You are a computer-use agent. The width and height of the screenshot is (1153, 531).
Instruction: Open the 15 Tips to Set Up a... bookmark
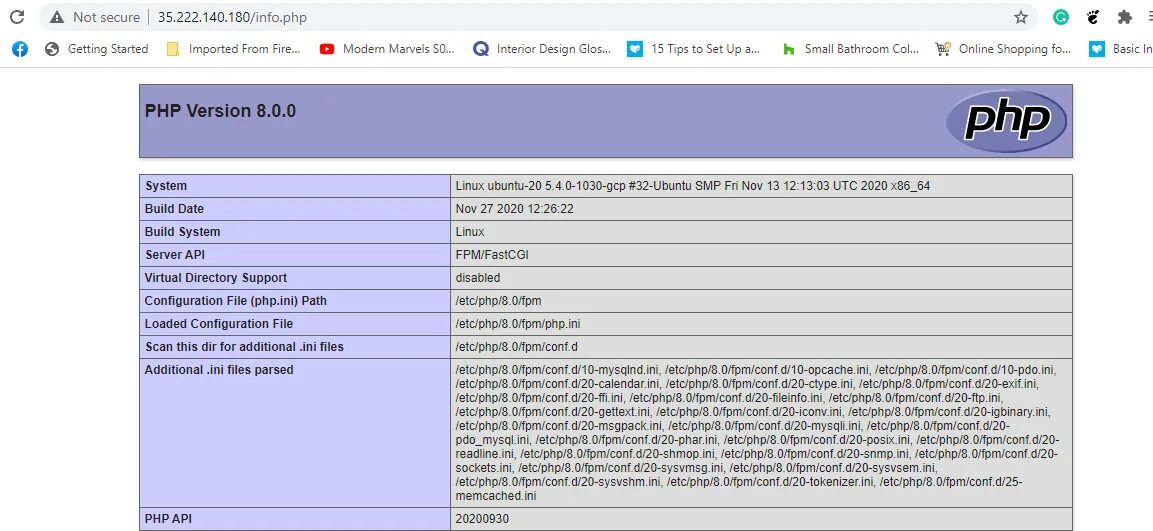(693, 49)
